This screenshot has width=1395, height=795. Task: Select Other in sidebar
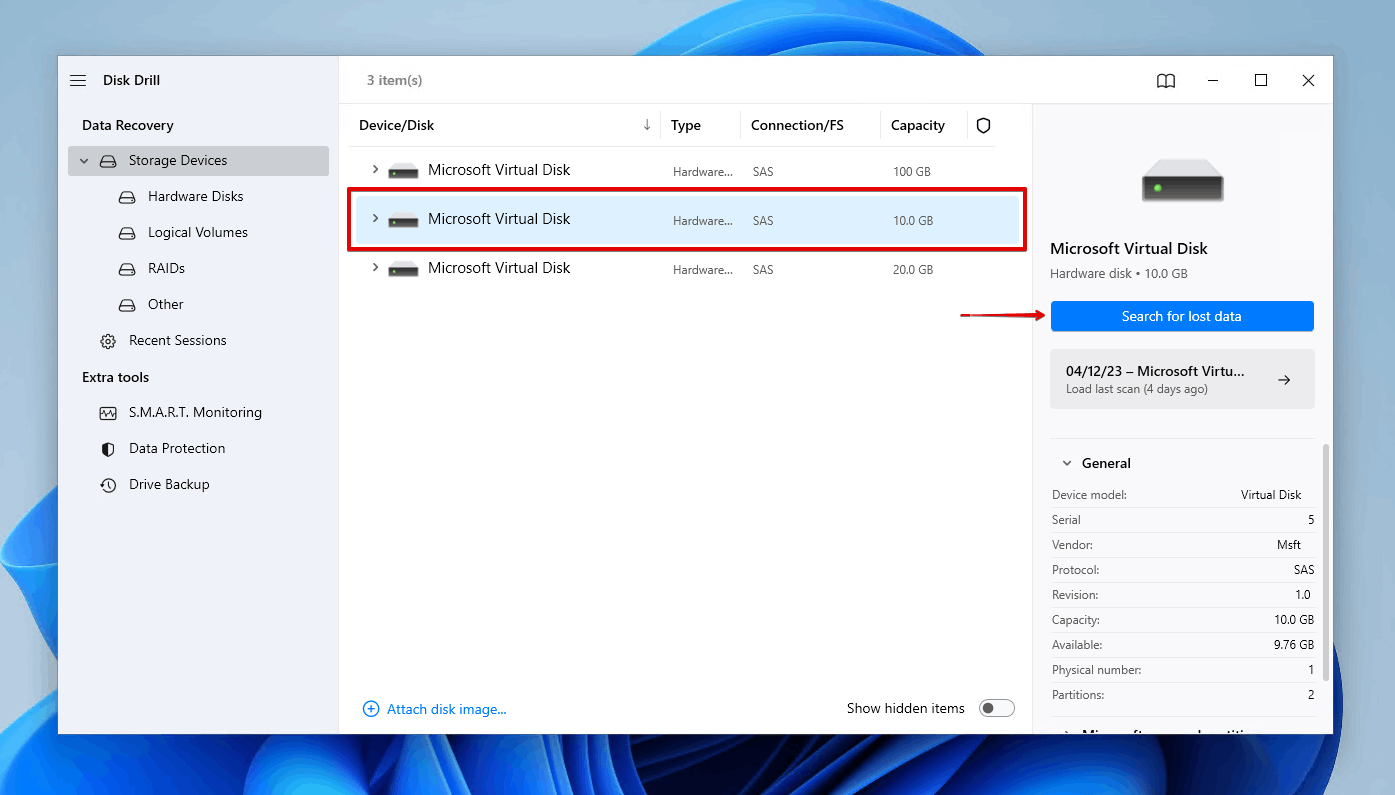[166, 305]
